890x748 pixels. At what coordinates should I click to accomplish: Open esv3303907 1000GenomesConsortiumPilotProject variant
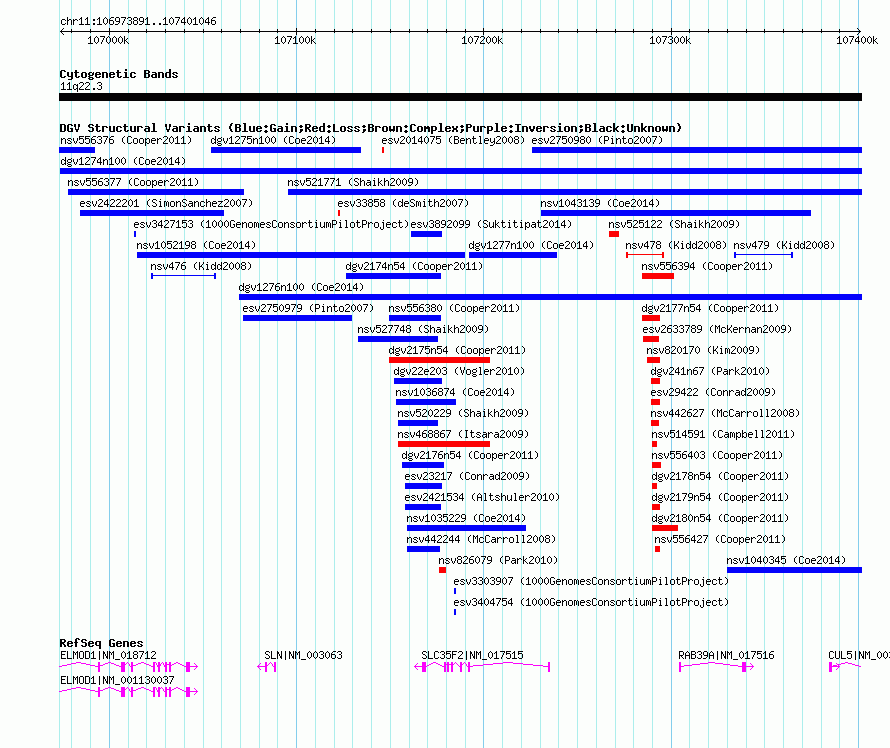(591, 581)
